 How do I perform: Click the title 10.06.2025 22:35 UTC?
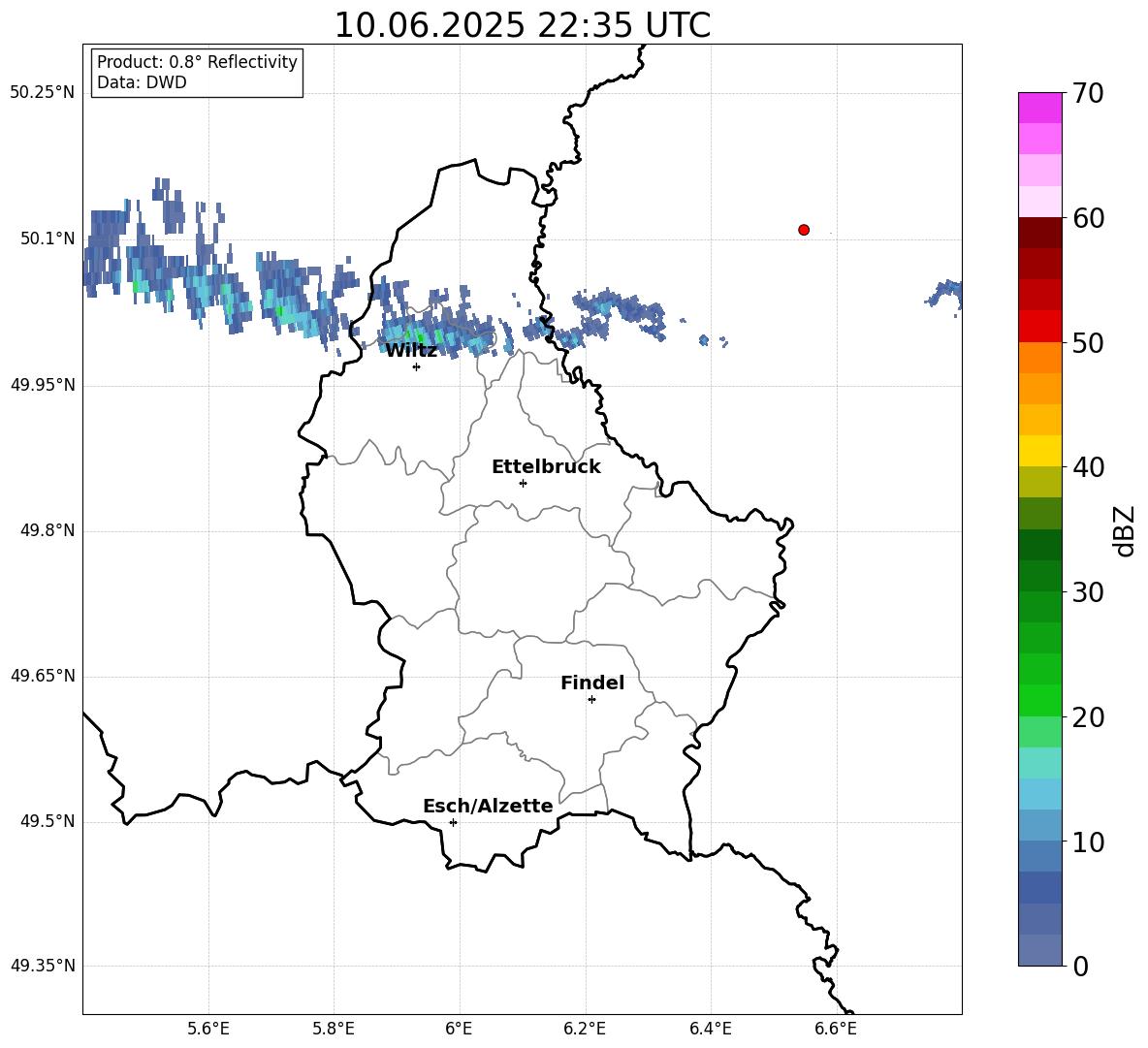coord(522,25)
